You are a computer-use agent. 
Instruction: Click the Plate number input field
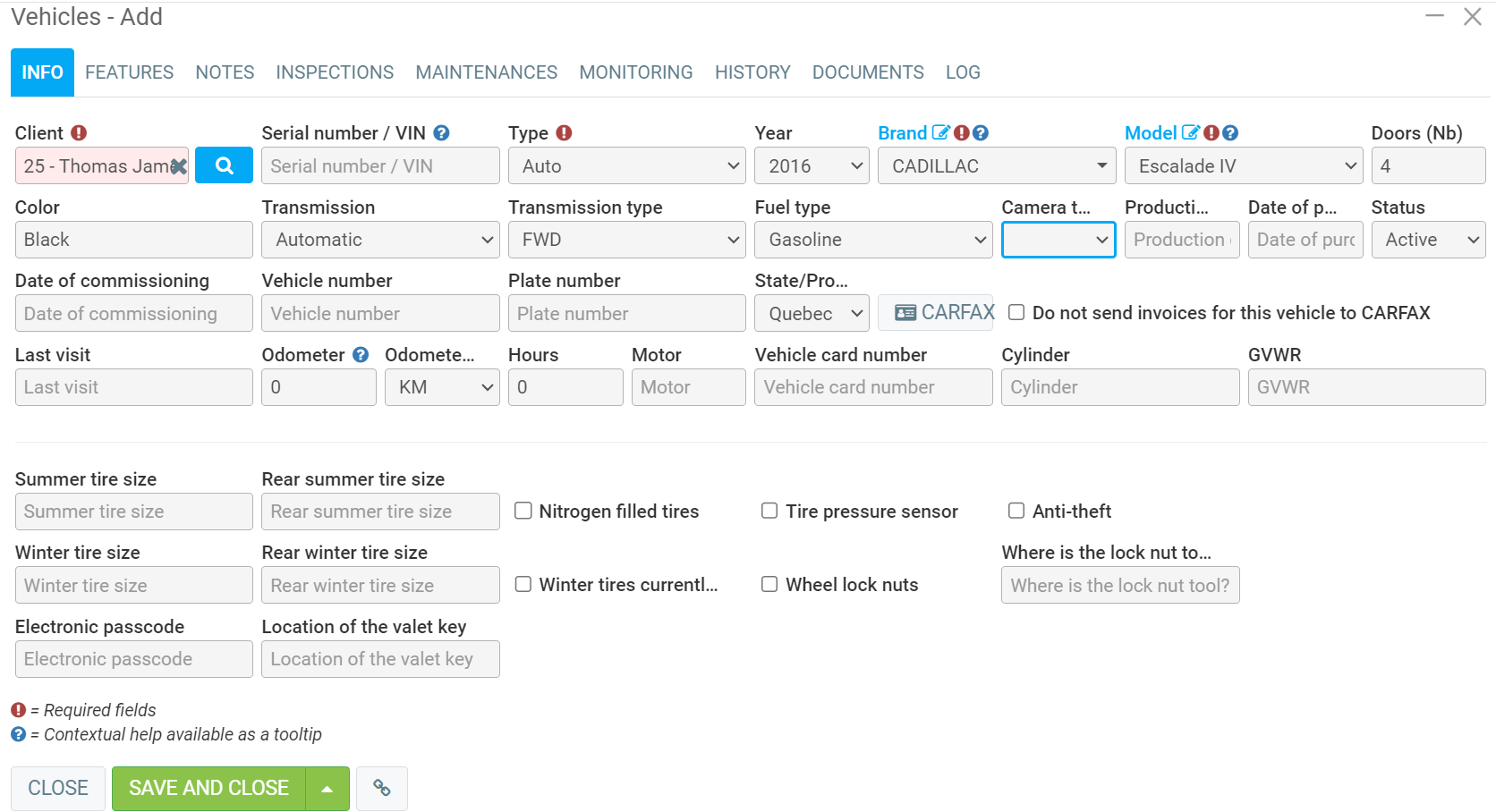(626, 314)
